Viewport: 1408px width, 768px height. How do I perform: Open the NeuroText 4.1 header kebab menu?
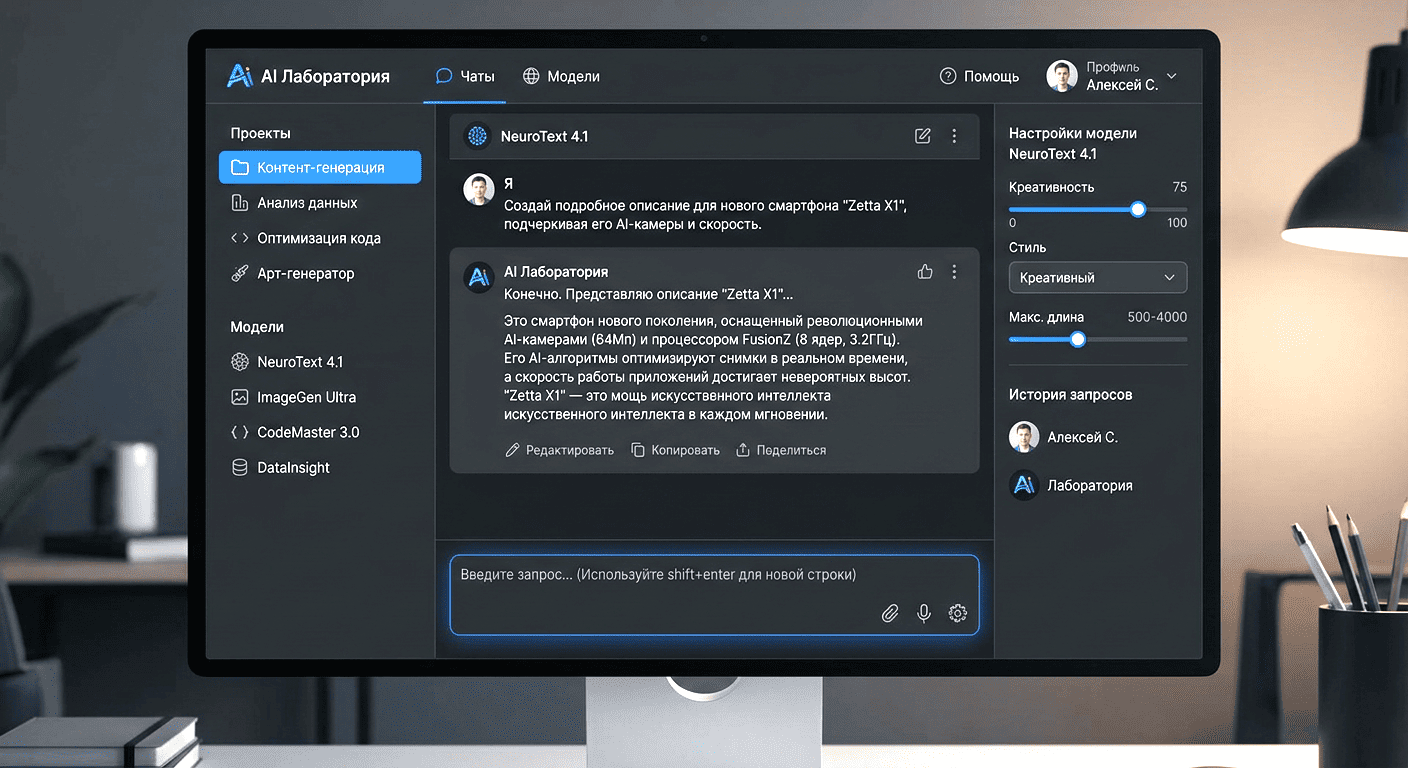954,136
